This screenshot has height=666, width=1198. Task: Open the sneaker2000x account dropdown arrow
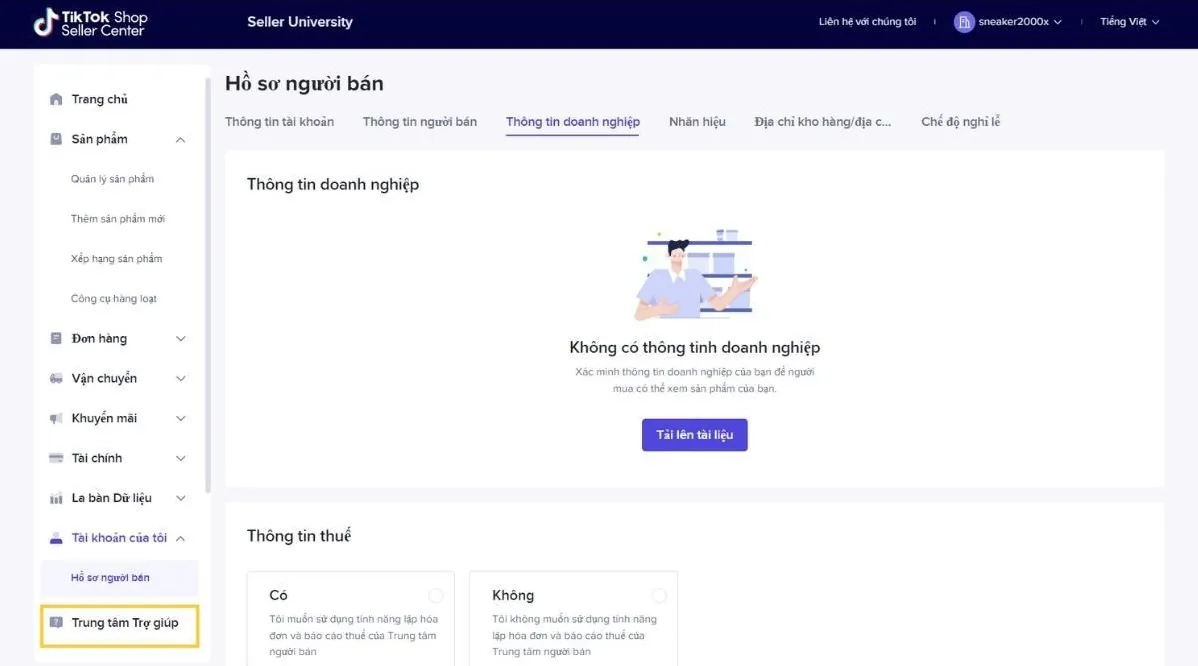[1057, 22]
